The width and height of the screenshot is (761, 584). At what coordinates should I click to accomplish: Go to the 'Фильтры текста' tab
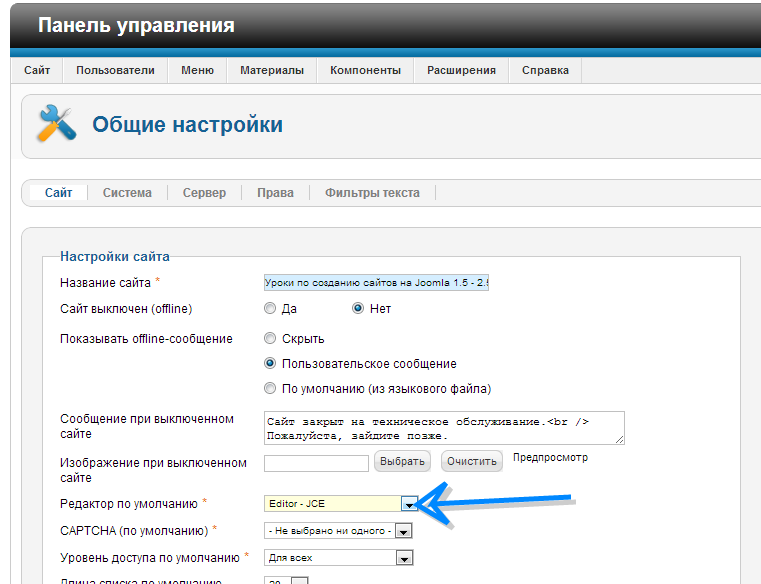(372, 193)
